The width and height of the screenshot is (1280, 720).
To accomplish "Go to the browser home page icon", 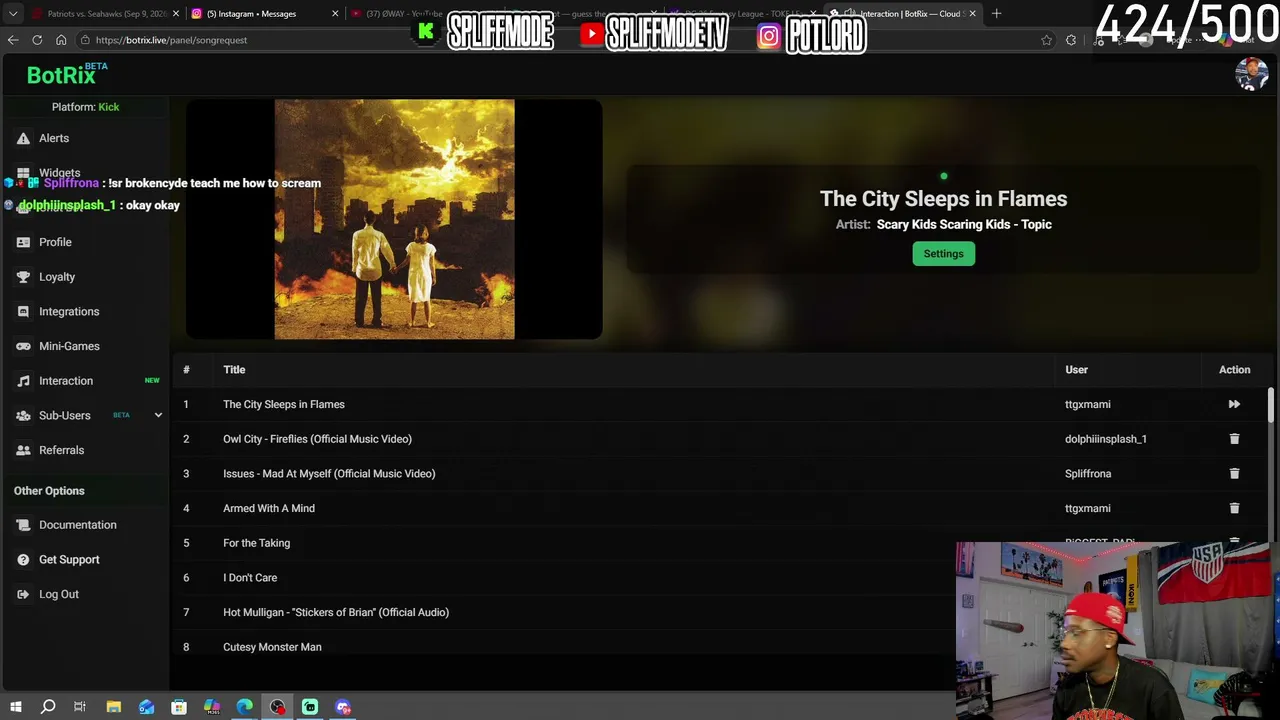I will [x=61, y=40].
